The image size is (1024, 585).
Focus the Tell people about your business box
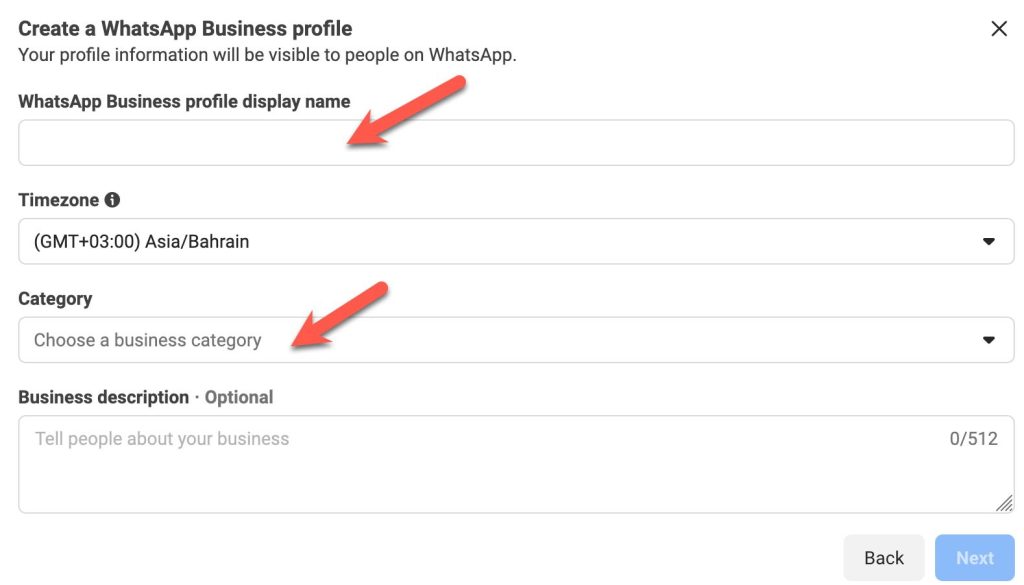[516, 464]
